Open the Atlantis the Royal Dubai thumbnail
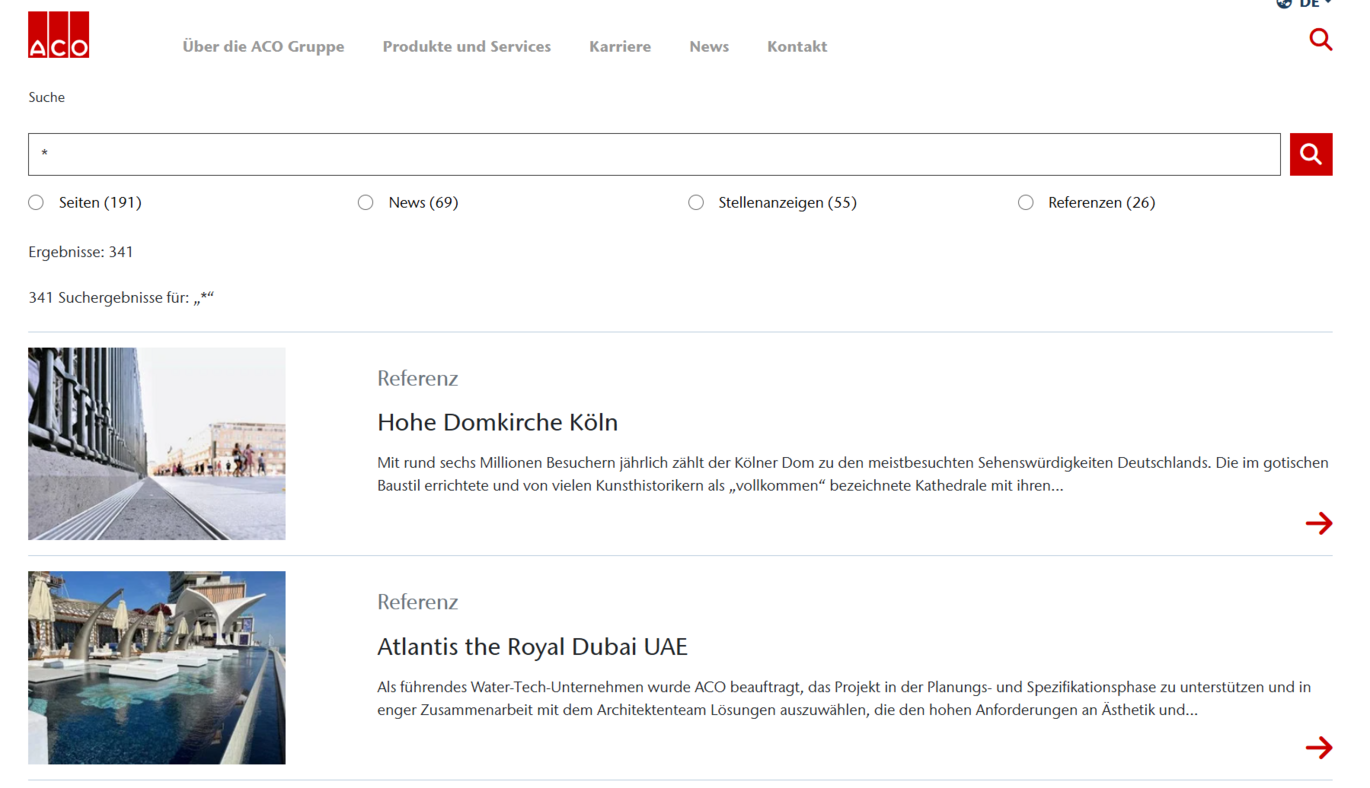 157,668
